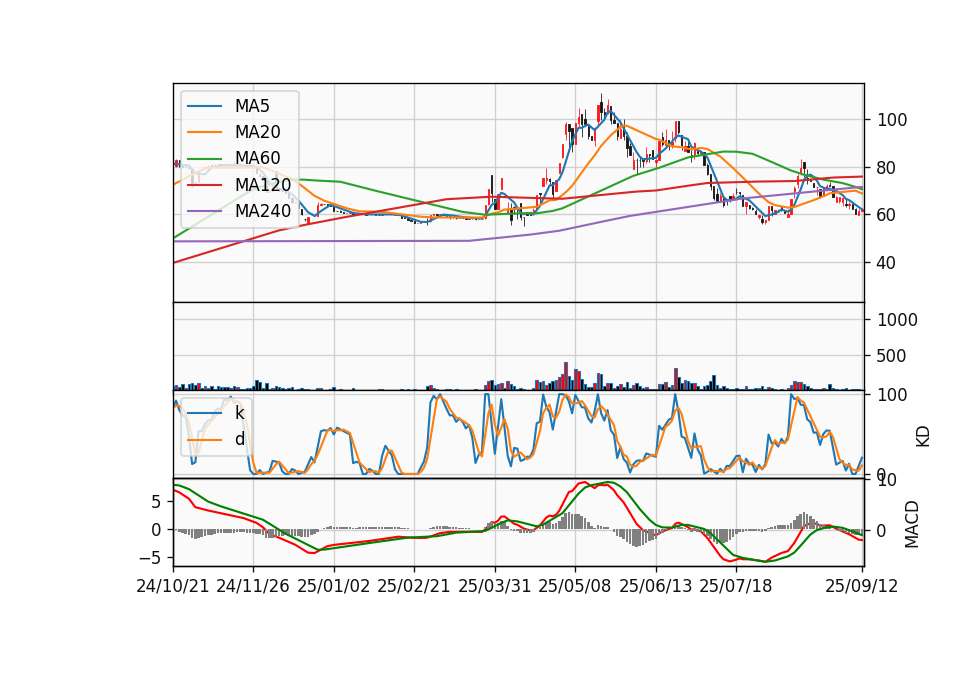This screenshot has height=690, width=960.
Task: Click the volume axis label 500
Action: (x=891, y=356)
